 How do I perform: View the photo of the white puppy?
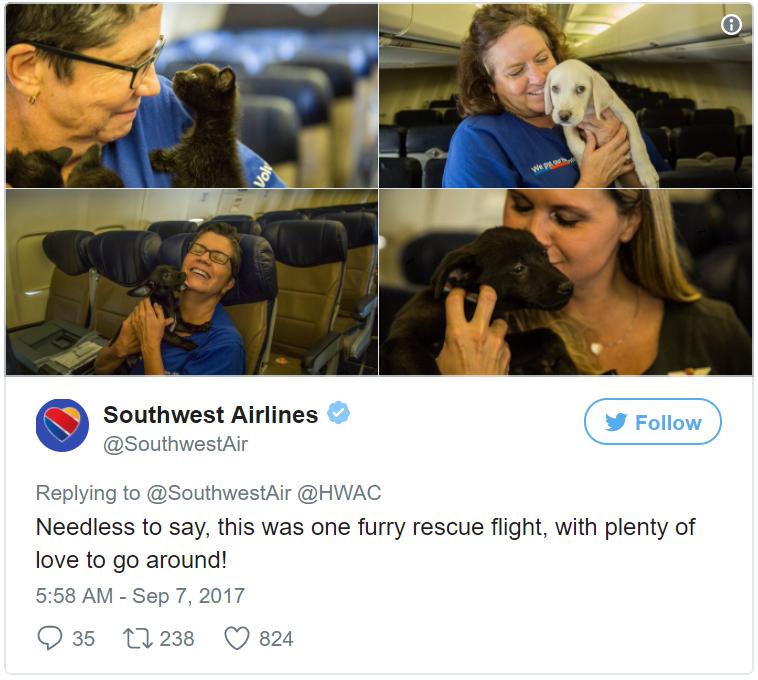tap(566, 96)
